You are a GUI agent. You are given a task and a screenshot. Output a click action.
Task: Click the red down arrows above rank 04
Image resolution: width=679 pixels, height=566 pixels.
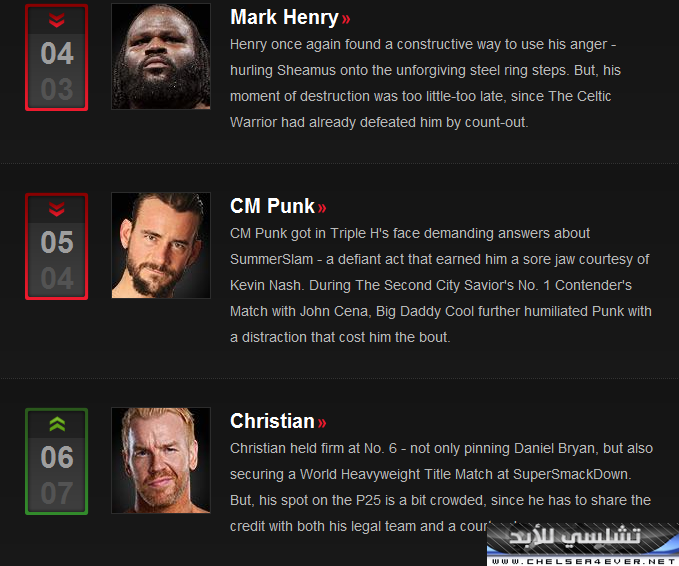point(57,20)
